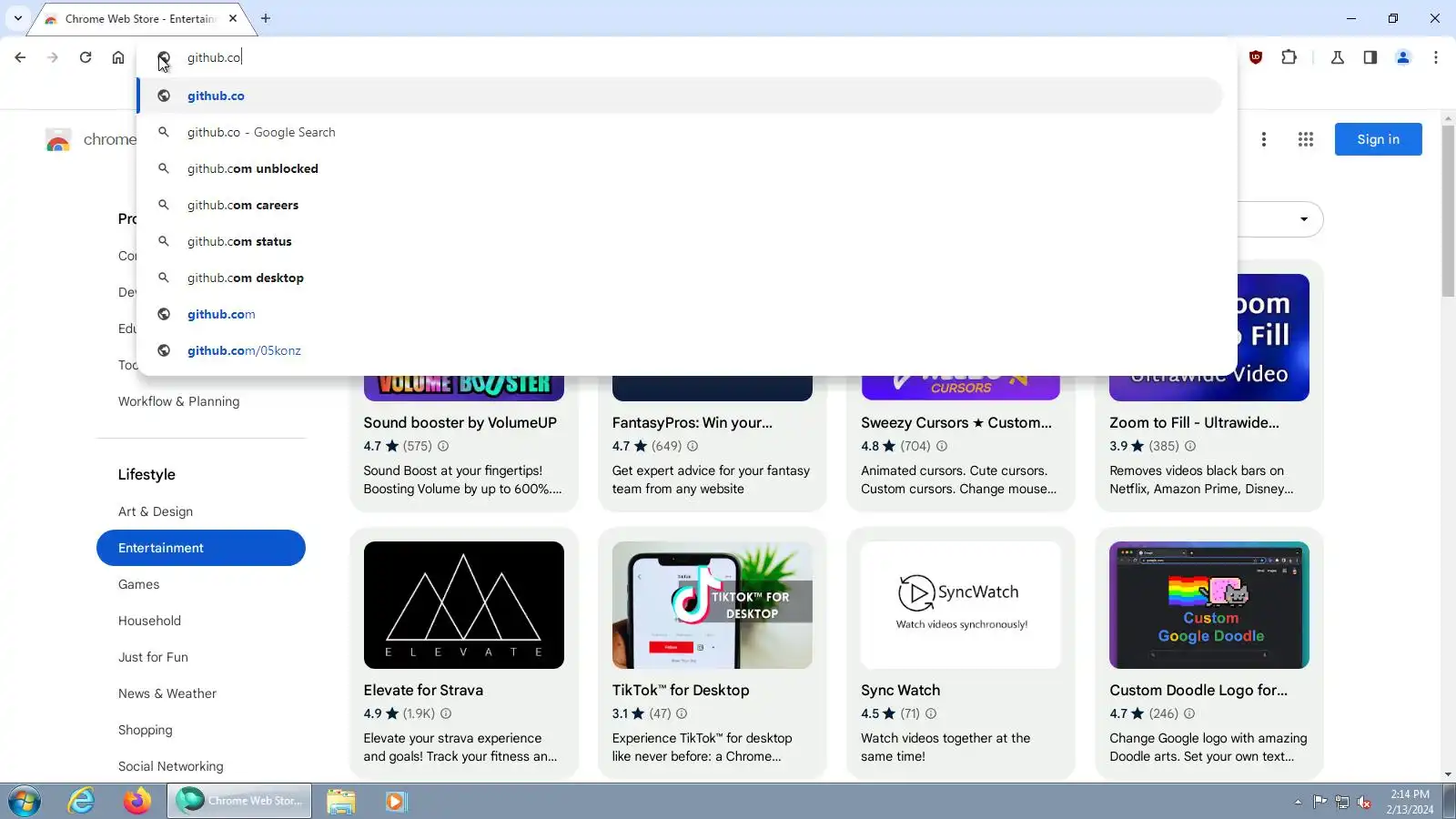Click the Sign in button
This screenshot has width=1456, height=819.
tap(1378, 139)
